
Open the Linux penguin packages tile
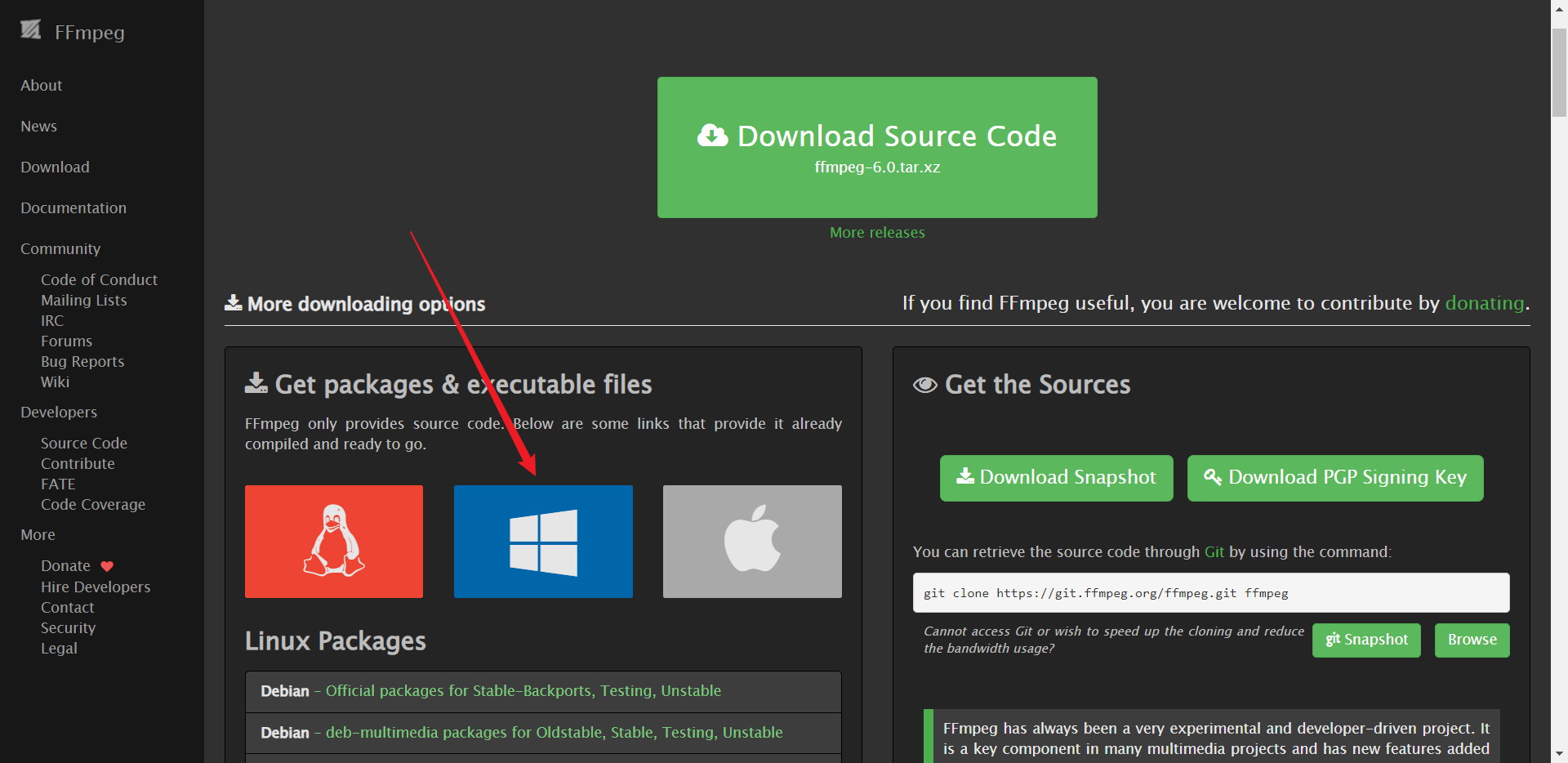tap(334, 542)
